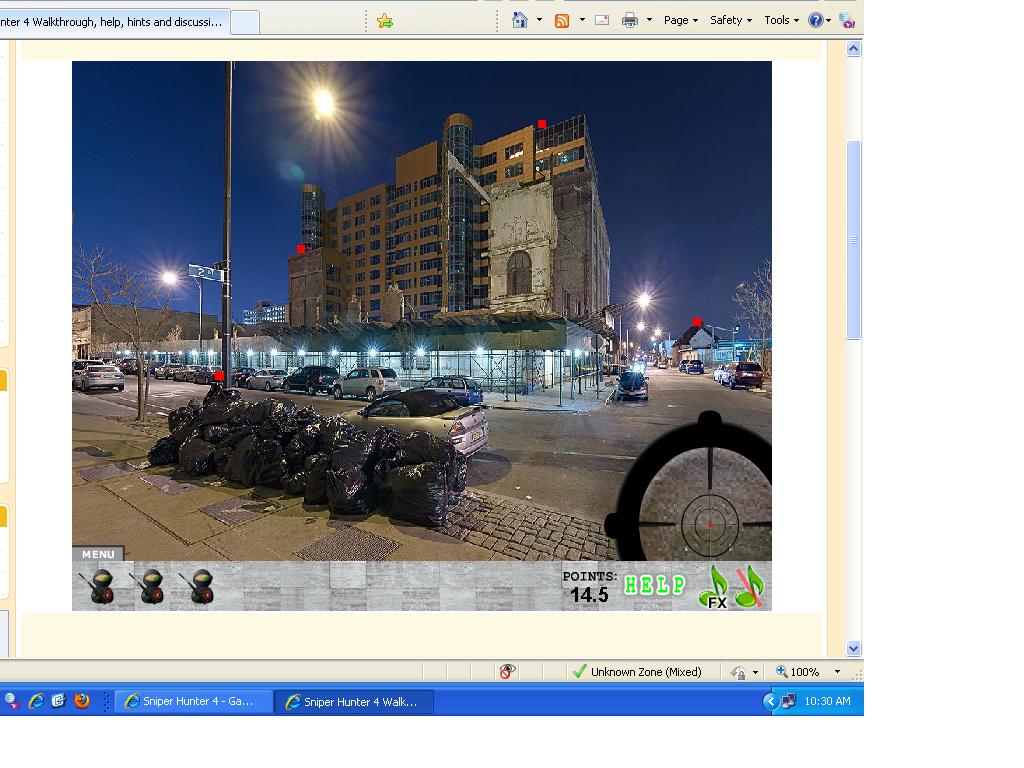
Task: Click the Print icon in toolbar
Action: (630, 20)
